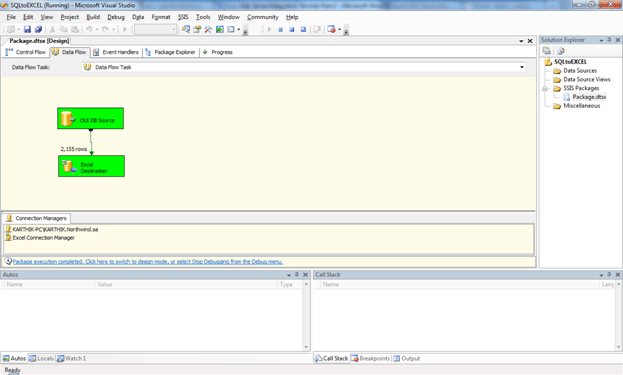Screen dimensions: 623x375
Task: Open the SSIS menu
Action: click(183, 17)
